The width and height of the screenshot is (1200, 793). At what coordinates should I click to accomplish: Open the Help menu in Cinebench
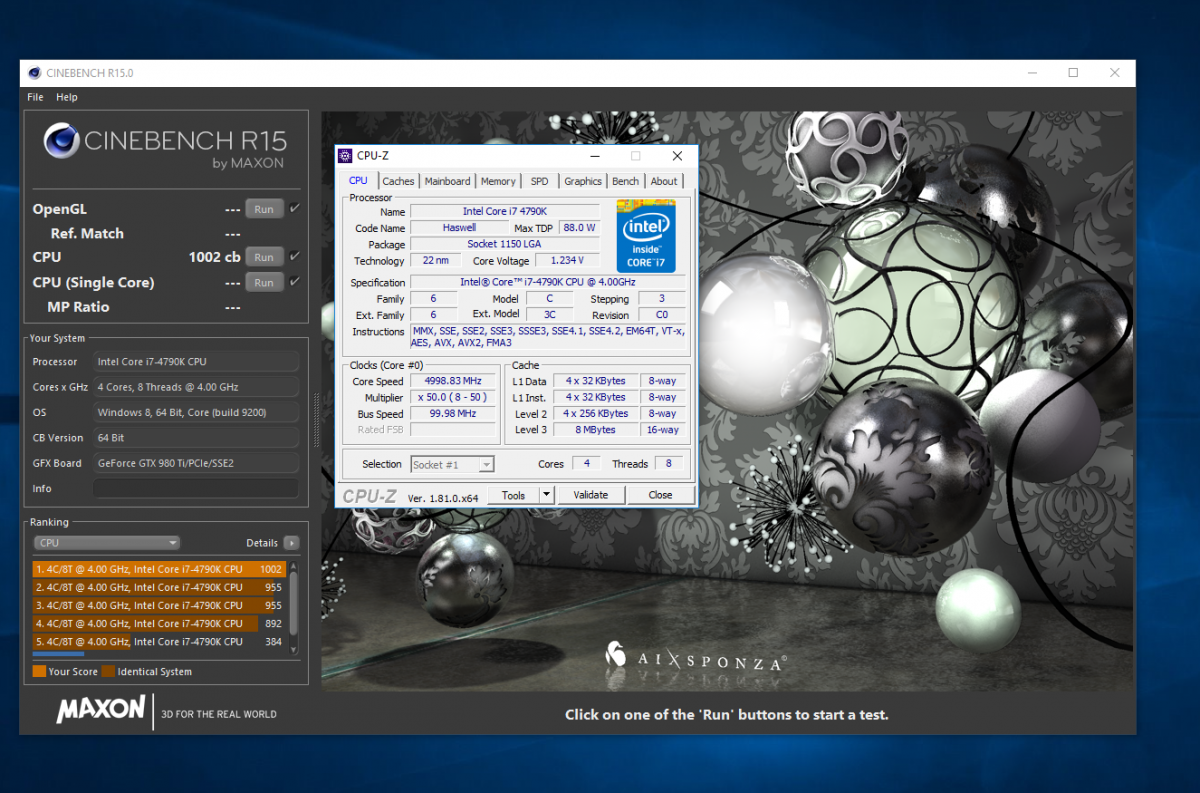[67, 97]
